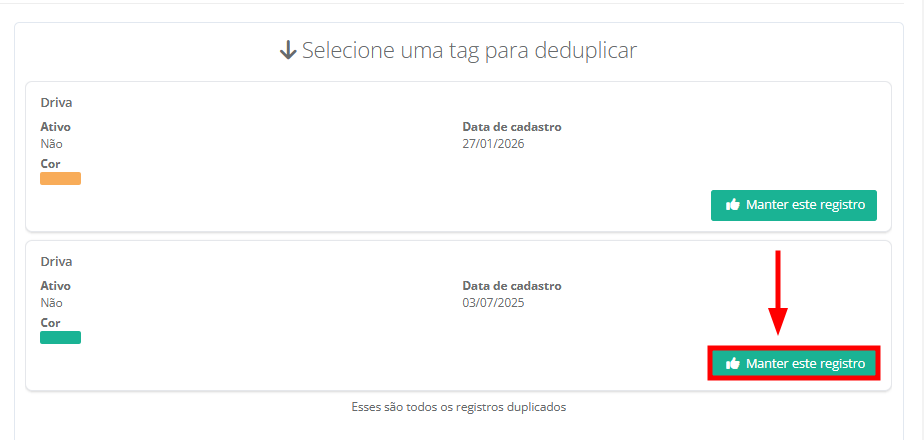Click 'Esses são todos os registros duplicados' text

coord(459,408)
